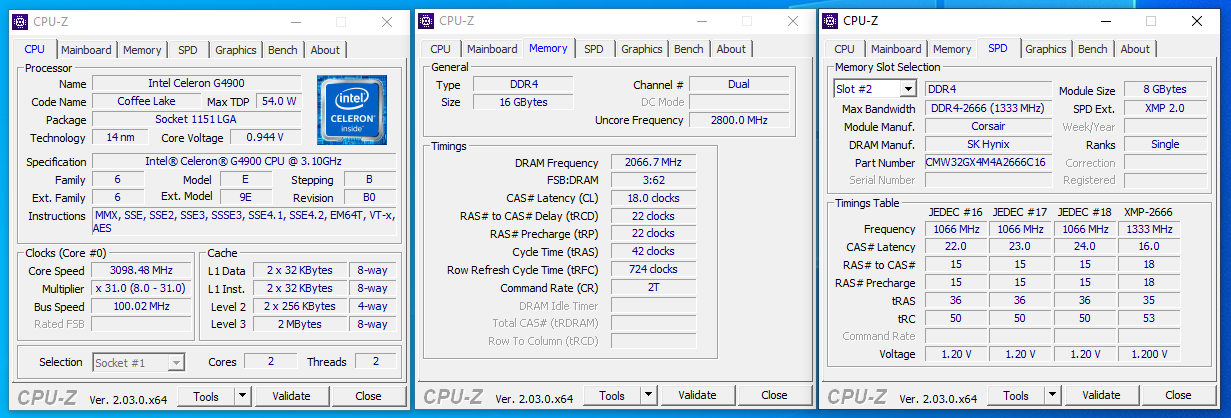The image size is (1231, 418).
Task: Click Validate in the right CPU-Z window
Action: (1102, 395)
